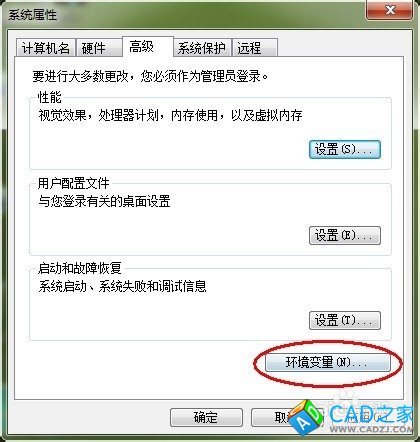Open startup and recovery 设置(T)
The image size is (420, 442).
coord(345,321)
